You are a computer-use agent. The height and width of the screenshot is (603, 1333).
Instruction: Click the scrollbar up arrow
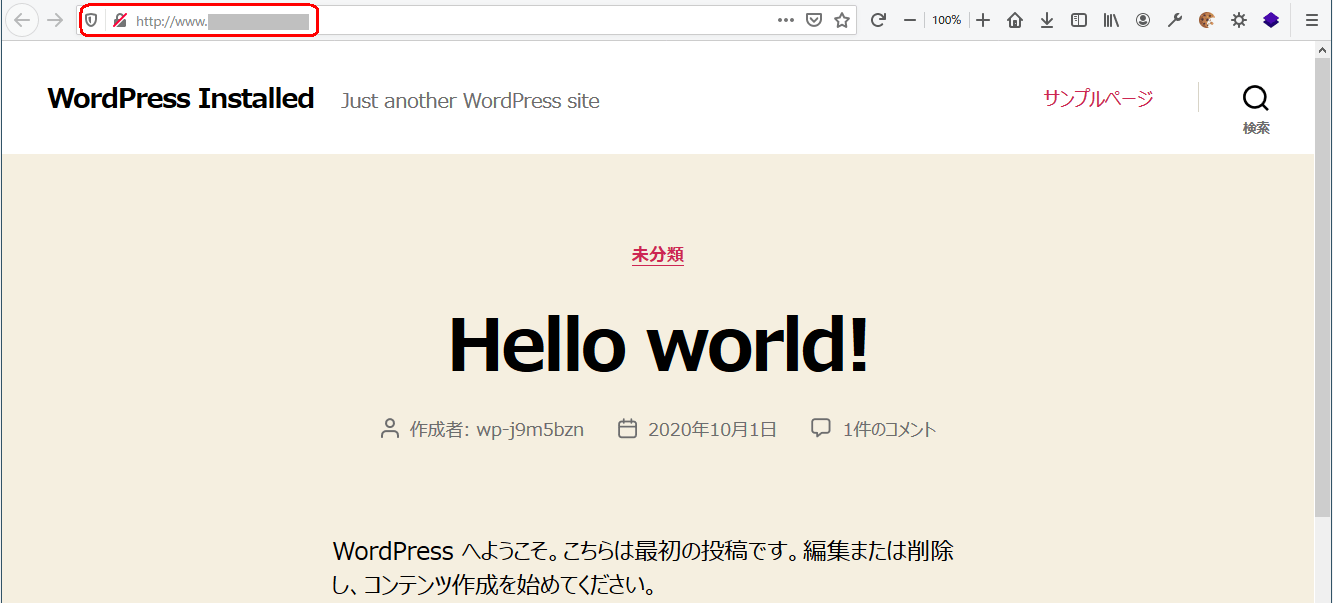pos(1323,50)
